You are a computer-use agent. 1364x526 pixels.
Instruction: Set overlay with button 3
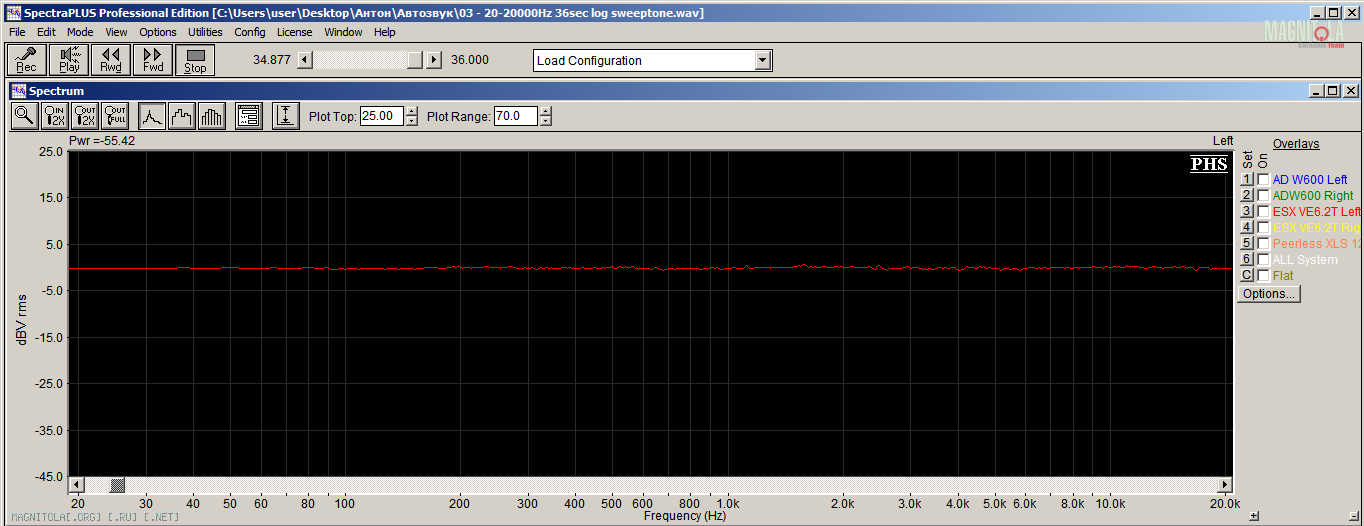pos(1247,212)
